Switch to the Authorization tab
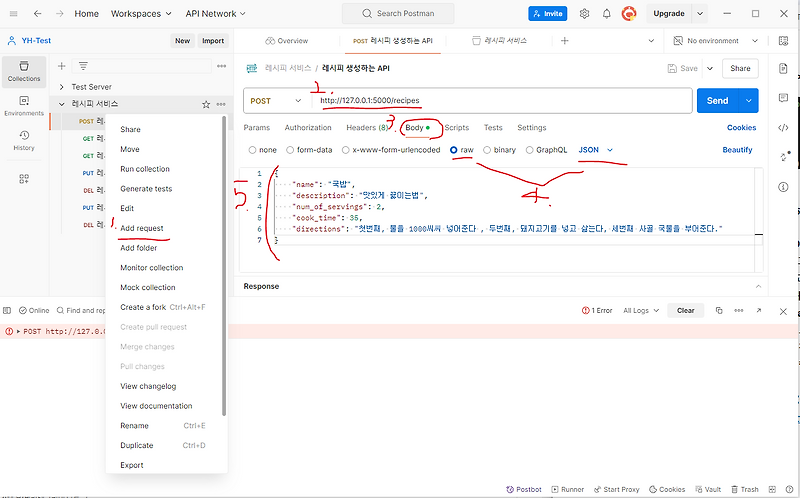This screenshot has height=498, width=800. [308, 128]
